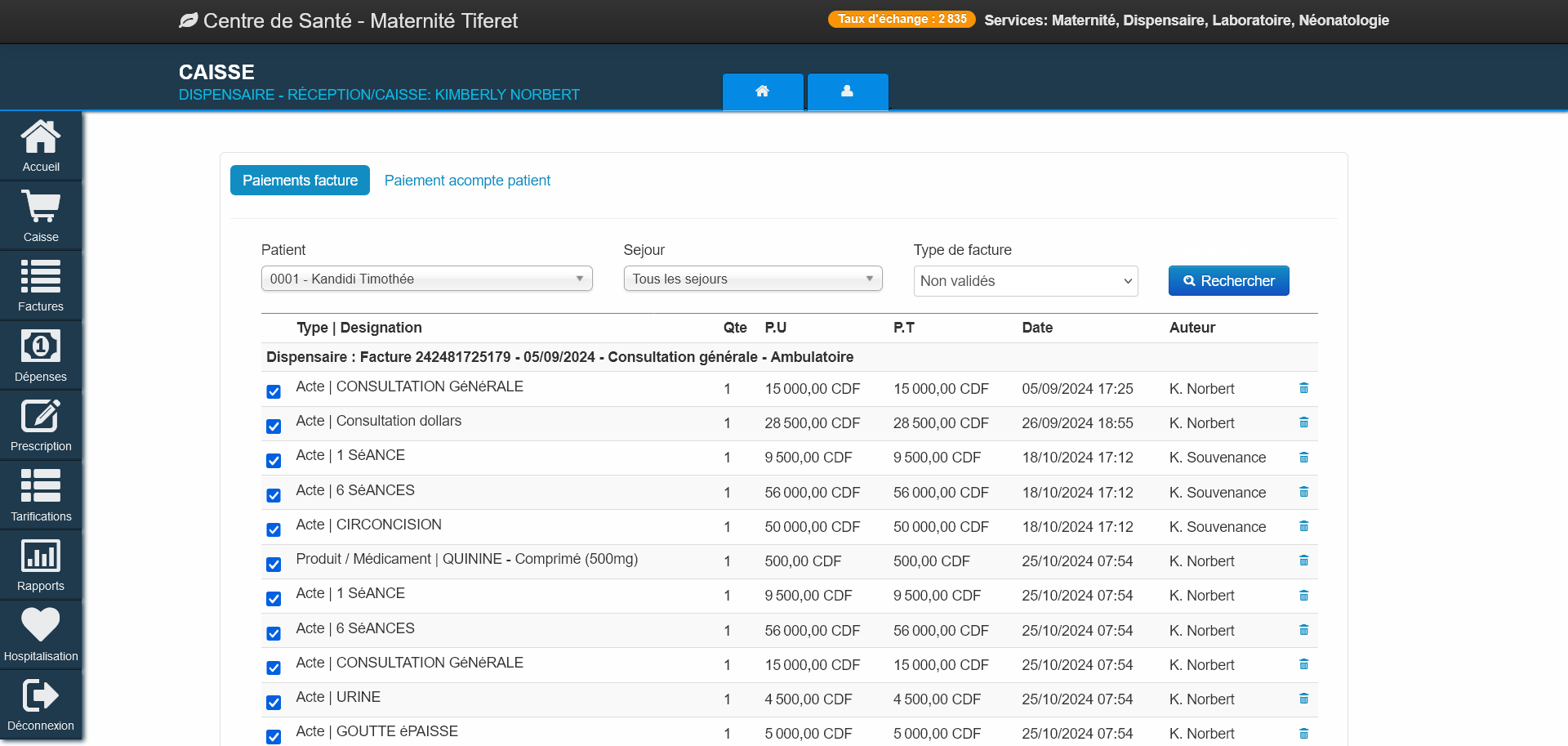This screenshot has height=746, width=1568.
Task: Delete the Consultation dollars row
Action: [x=1303, y=422]
